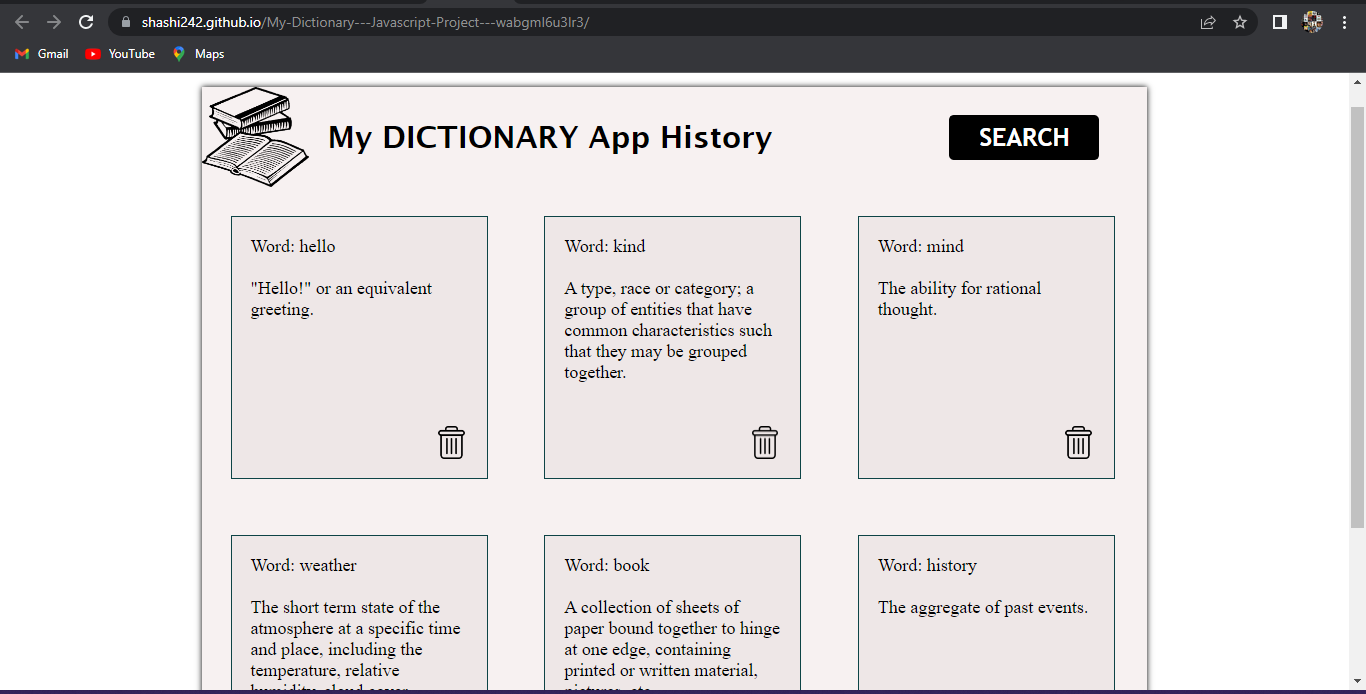Toggle the bookmark star for this page
Screen dimensions: 1366x694
pos(1240,21)
